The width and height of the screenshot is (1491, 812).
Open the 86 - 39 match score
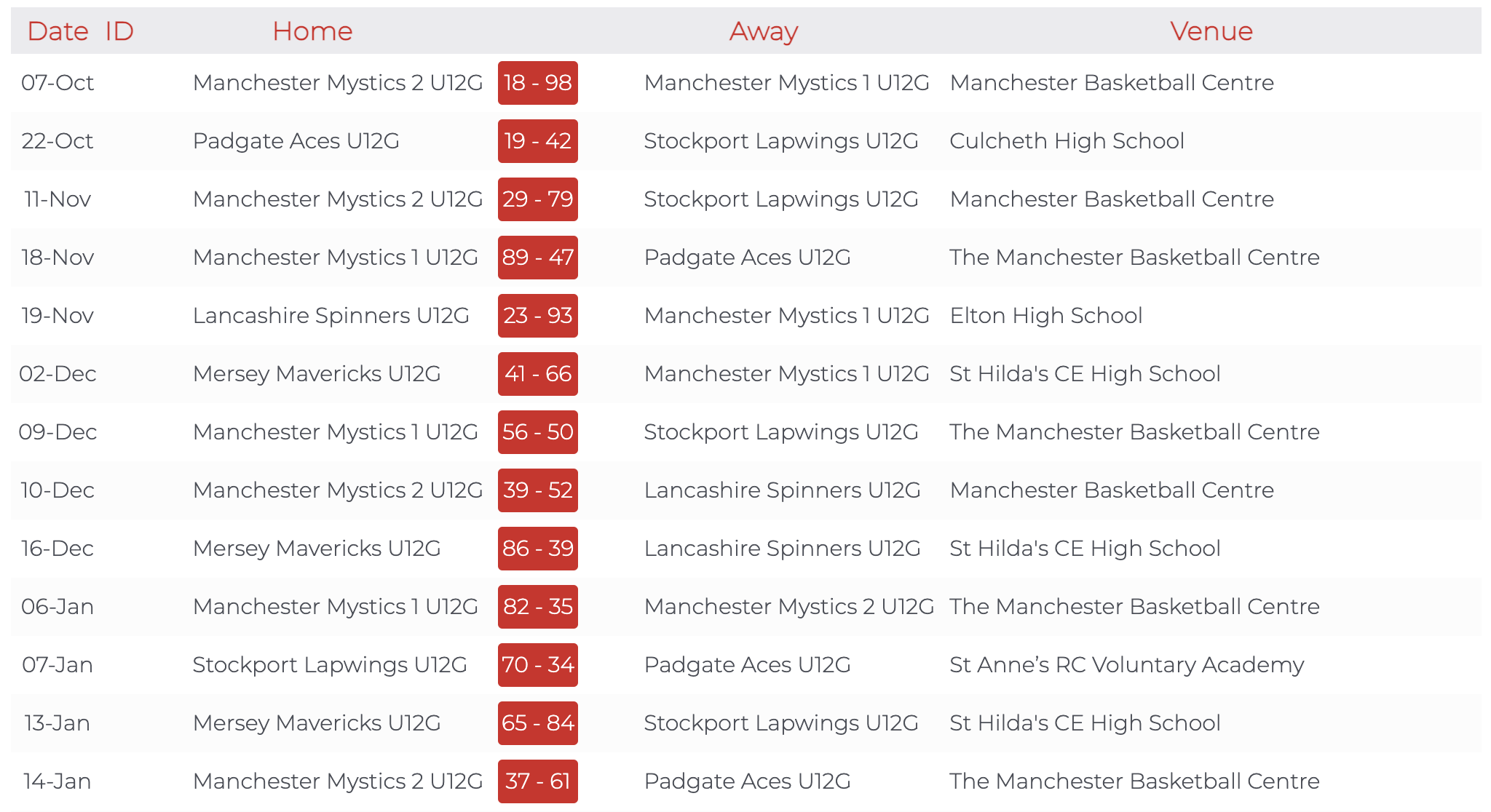point(537,549)
